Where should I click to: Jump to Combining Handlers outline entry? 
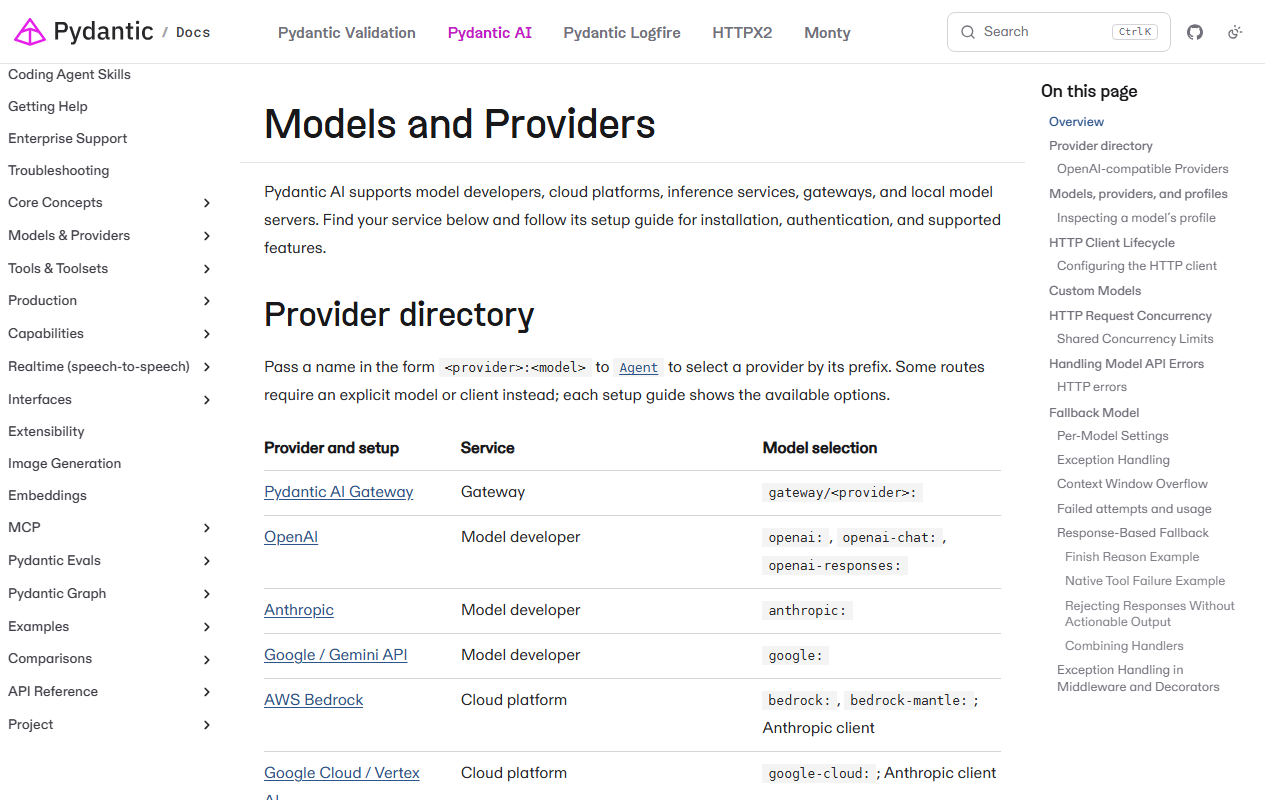(x=1124, y=646)
